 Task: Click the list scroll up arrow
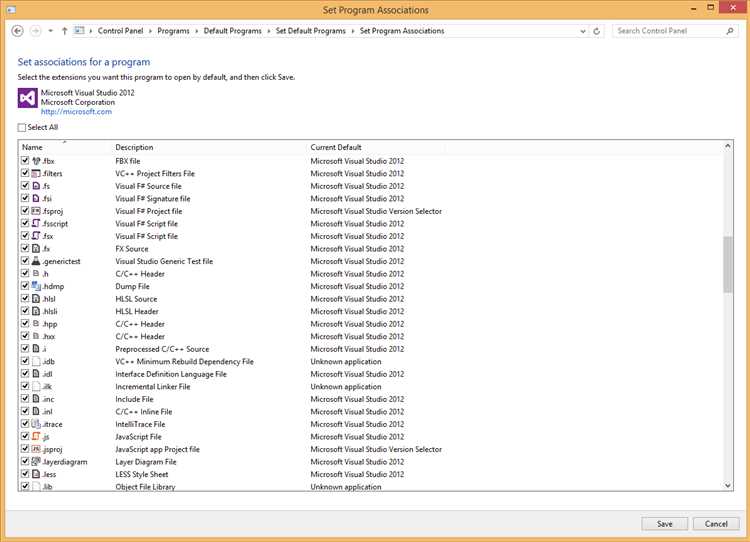point(728,146)
